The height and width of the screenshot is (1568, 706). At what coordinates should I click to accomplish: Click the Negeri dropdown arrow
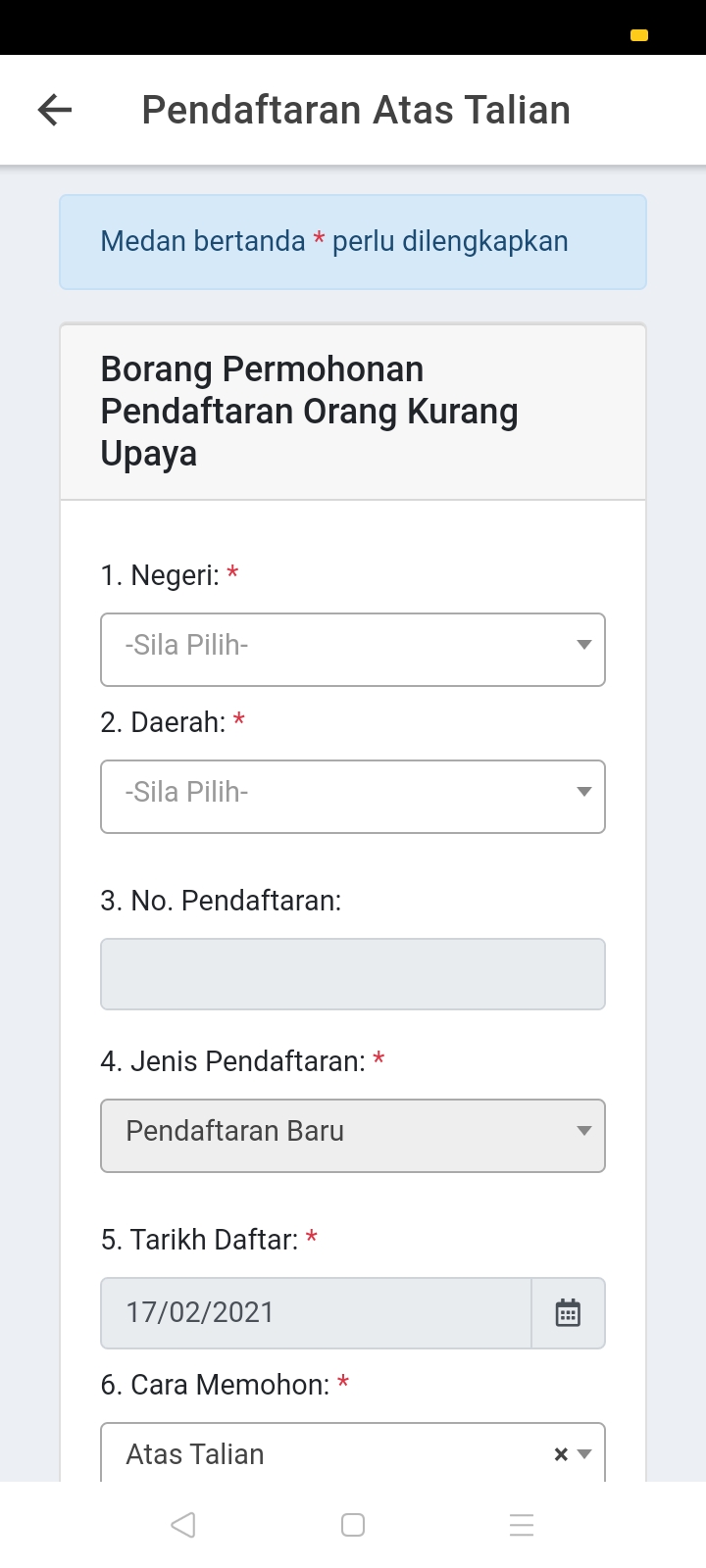tap(584, 645)
